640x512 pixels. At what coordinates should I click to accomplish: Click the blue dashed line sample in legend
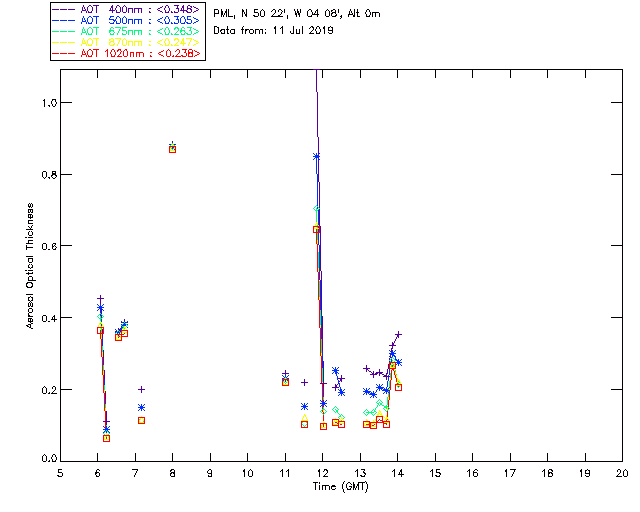[x=64, y=20]
